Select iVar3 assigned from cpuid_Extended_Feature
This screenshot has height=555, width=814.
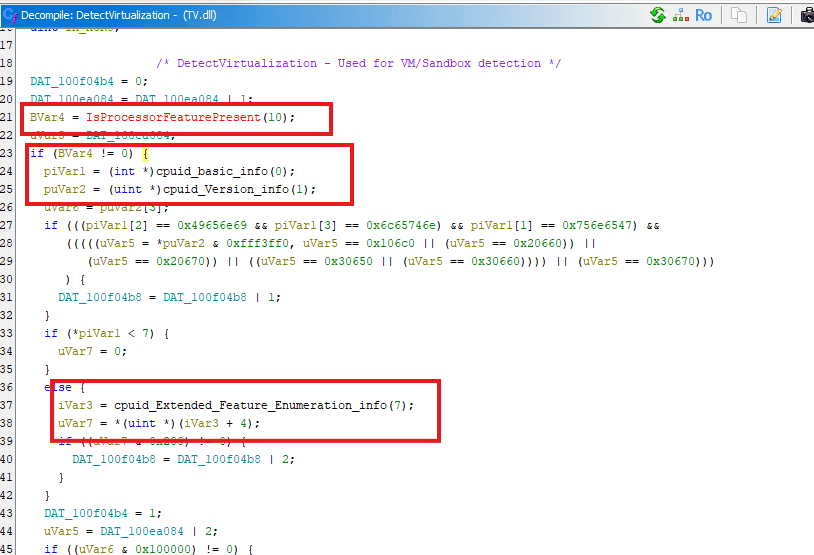(75, 405)
